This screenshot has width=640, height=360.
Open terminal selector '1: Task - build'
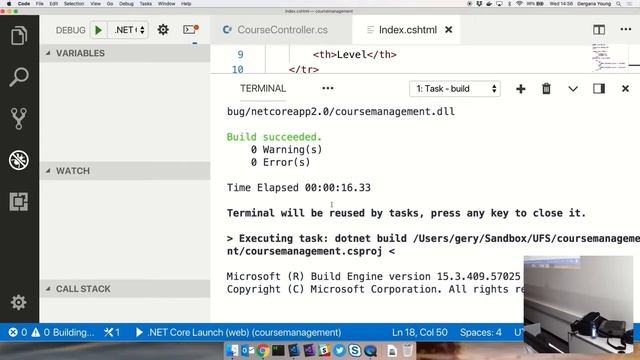click(x=455, y=89)
